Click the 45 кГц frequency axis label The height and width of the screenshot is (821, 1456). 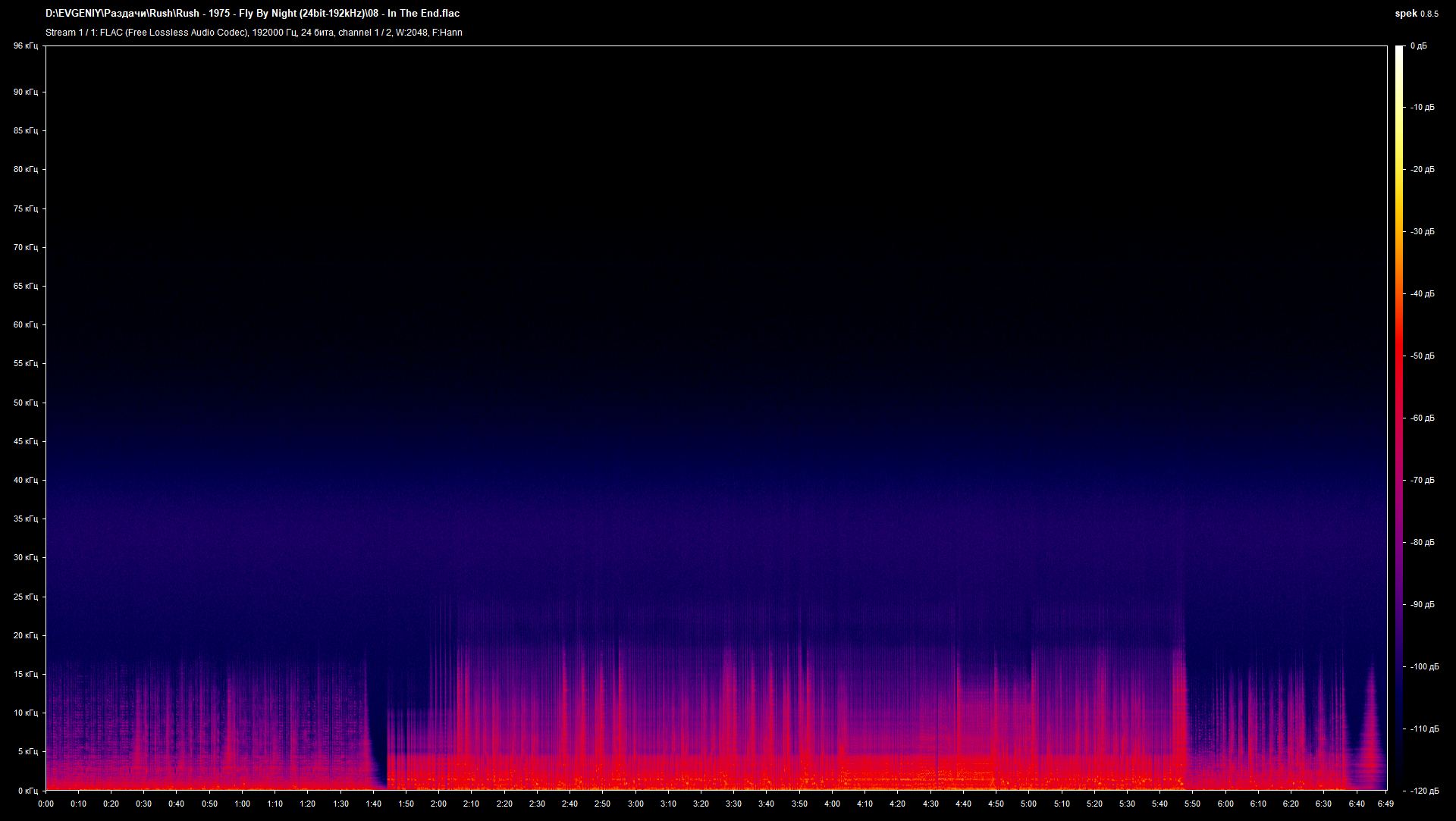point(26,441)
